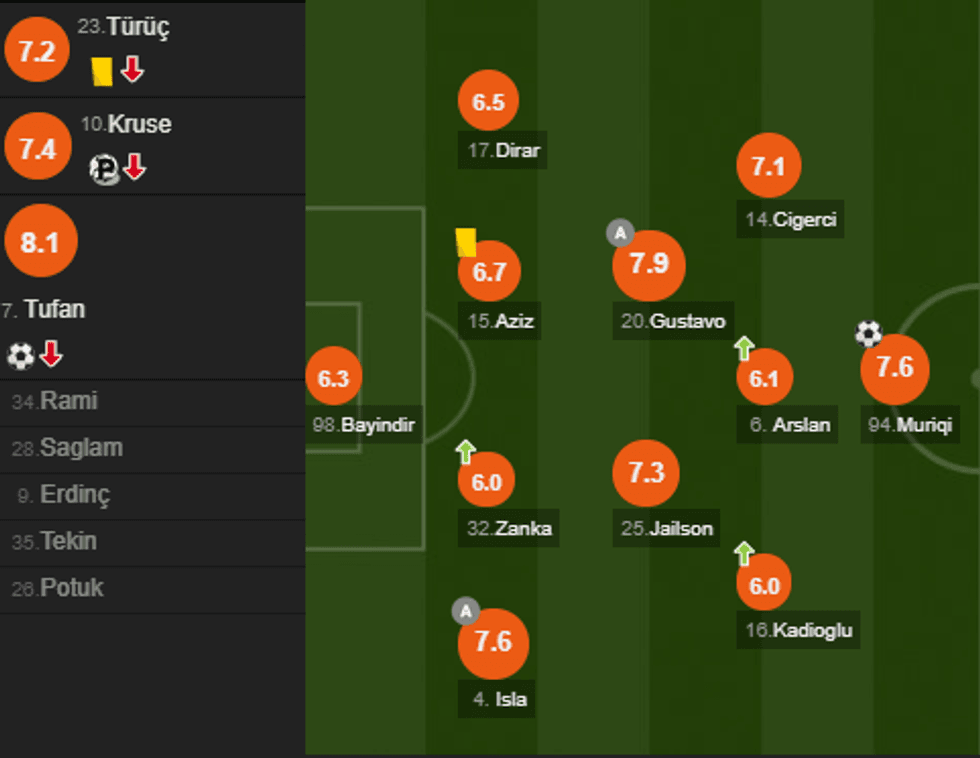The height and width of the screenshot is (758, 980).
Task: Click the goal ball icon under Tufan
Action: pos(20,355)
